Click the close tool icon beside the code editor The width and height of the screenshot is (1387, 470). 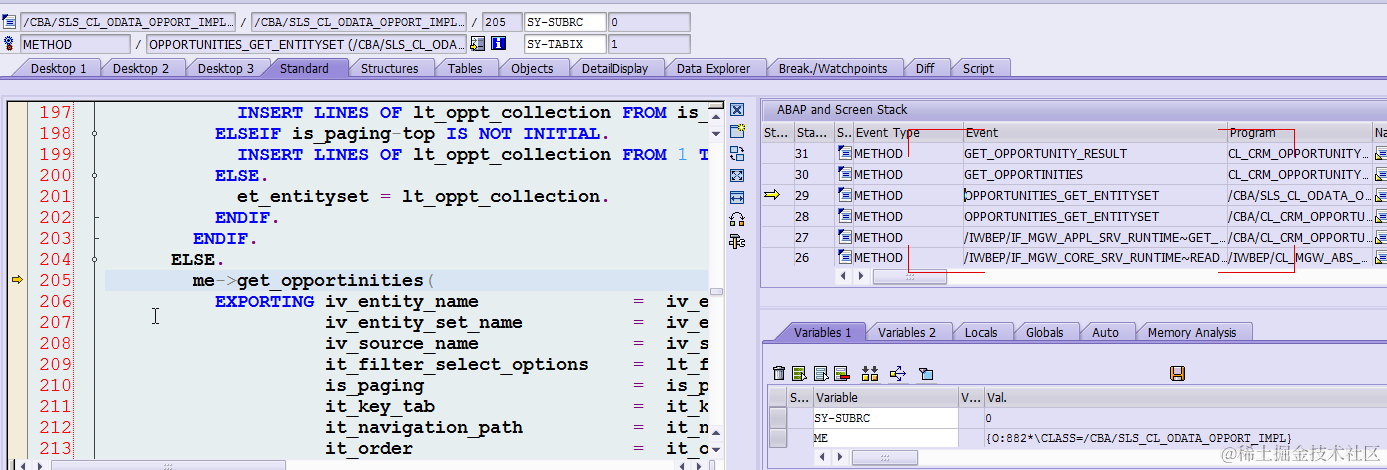[x=737, y=110]
